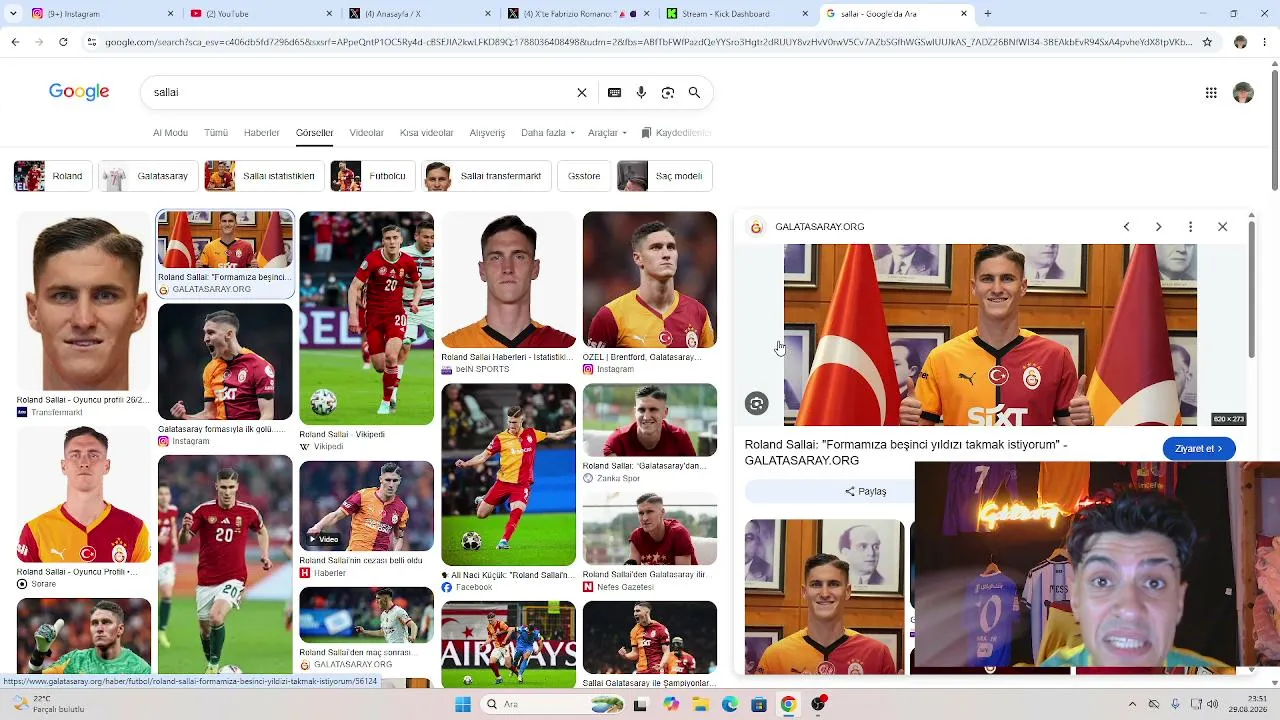This screenshot has width=1280, height=720.
Task: Show previous image in preview panel
Action: coord(1126,227)
